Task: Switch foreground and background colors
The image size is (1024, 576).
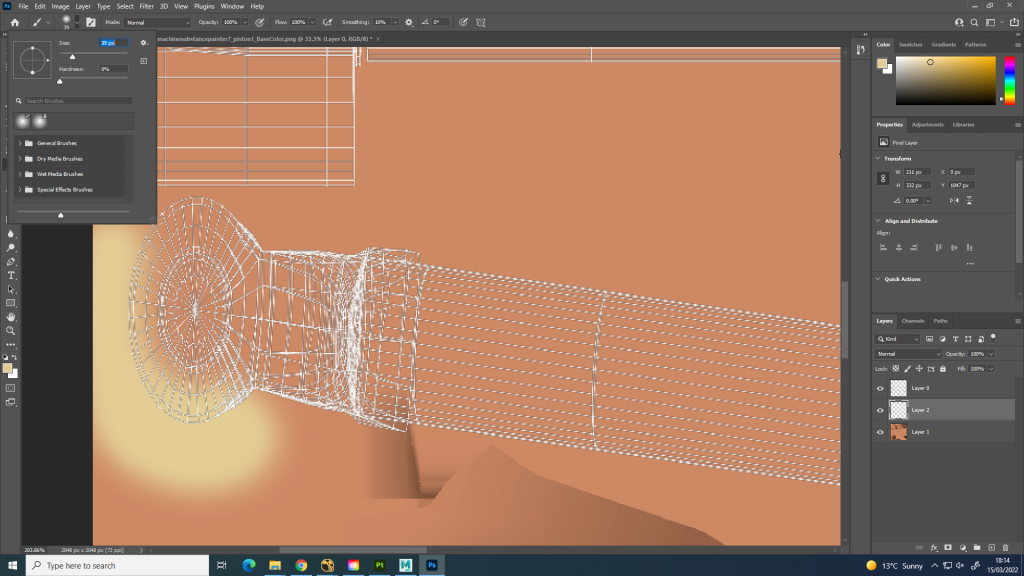Action: point(14,358)
